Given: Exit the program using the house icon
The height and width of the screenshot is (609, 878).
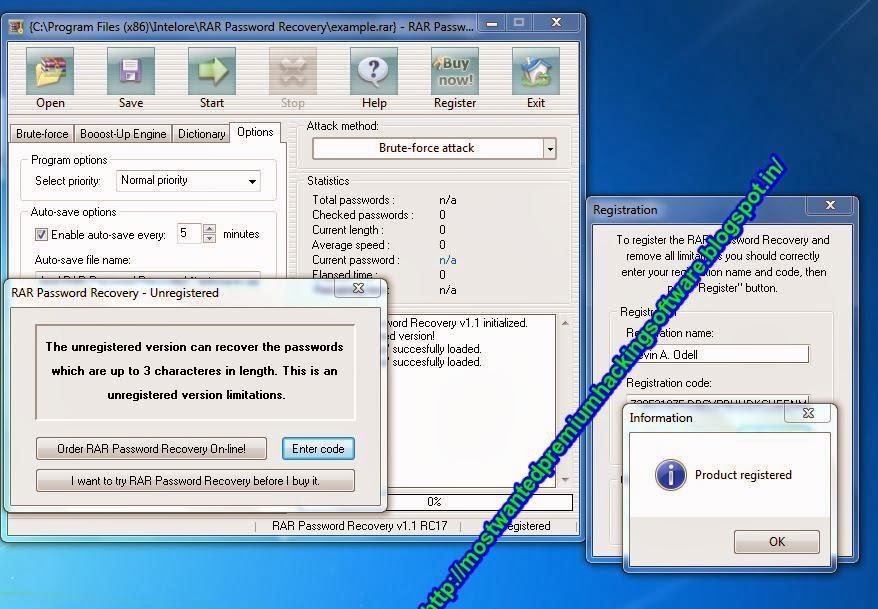Looking at the screenshot, I should tap(535, 71).
